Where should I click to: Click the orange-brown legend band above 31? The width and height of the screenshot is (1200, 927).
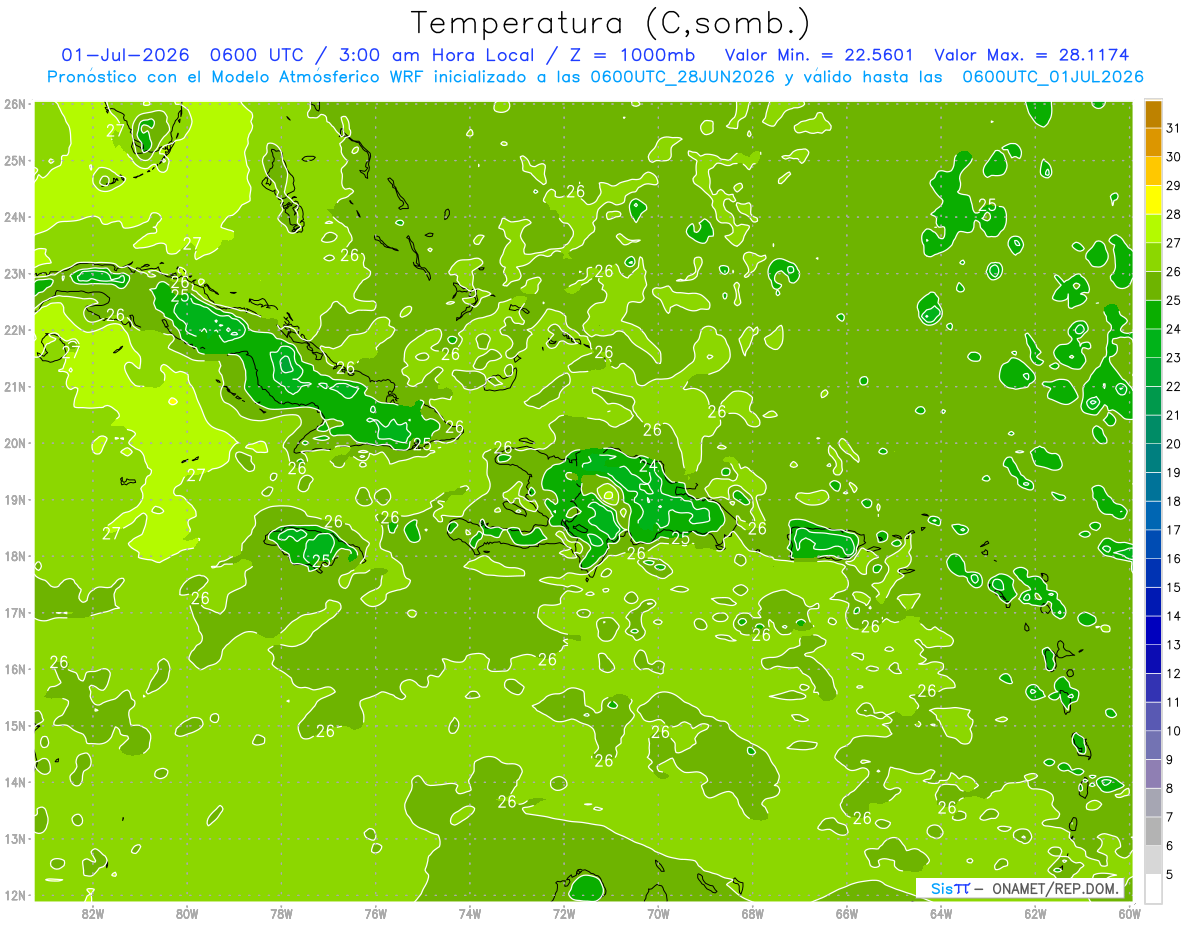(1153, 114)
